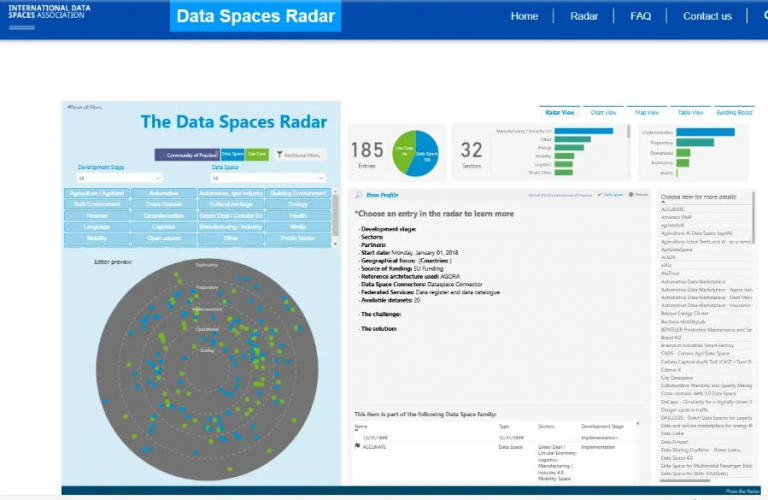Click the Item Profile magnifier icon
Viewport: 768px width, 500px height.
(359, 195)
